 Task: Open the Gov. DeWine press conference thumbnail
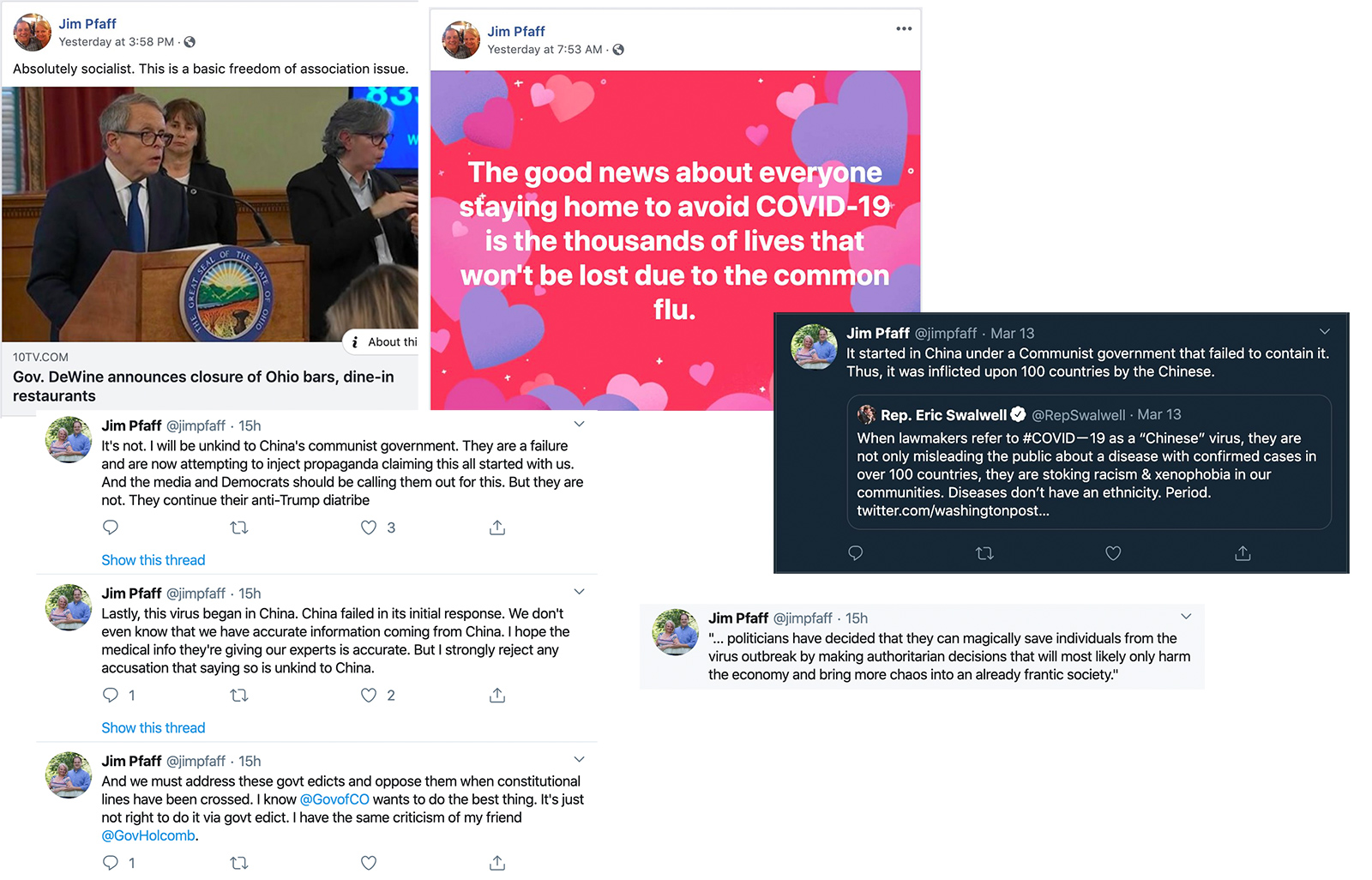(210, 214)
